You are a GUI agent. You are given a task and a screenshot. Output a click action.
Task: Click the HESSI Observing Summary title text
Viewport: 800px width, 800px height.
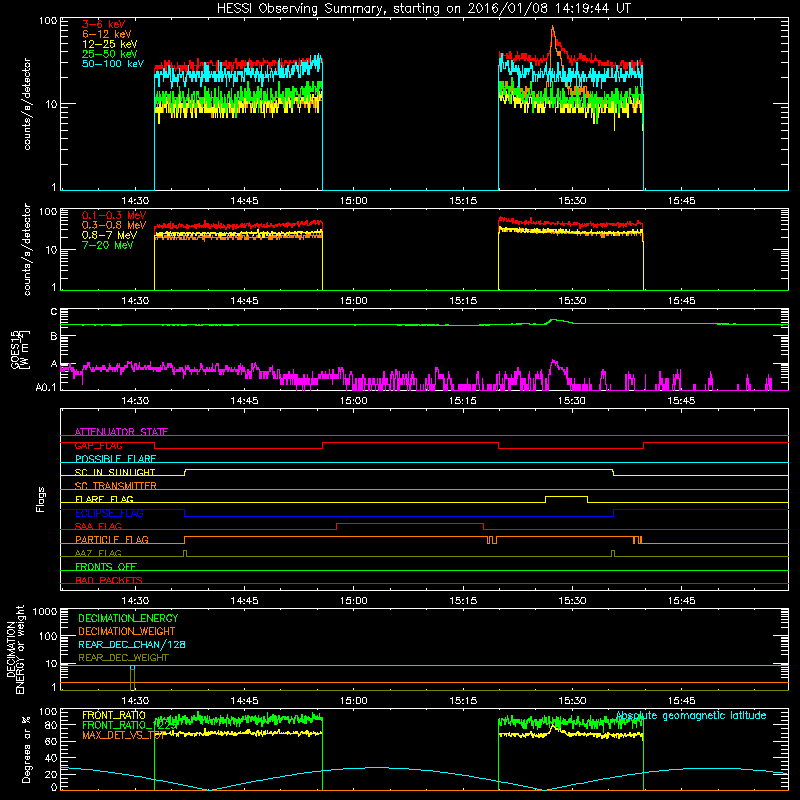pos(423,9)
